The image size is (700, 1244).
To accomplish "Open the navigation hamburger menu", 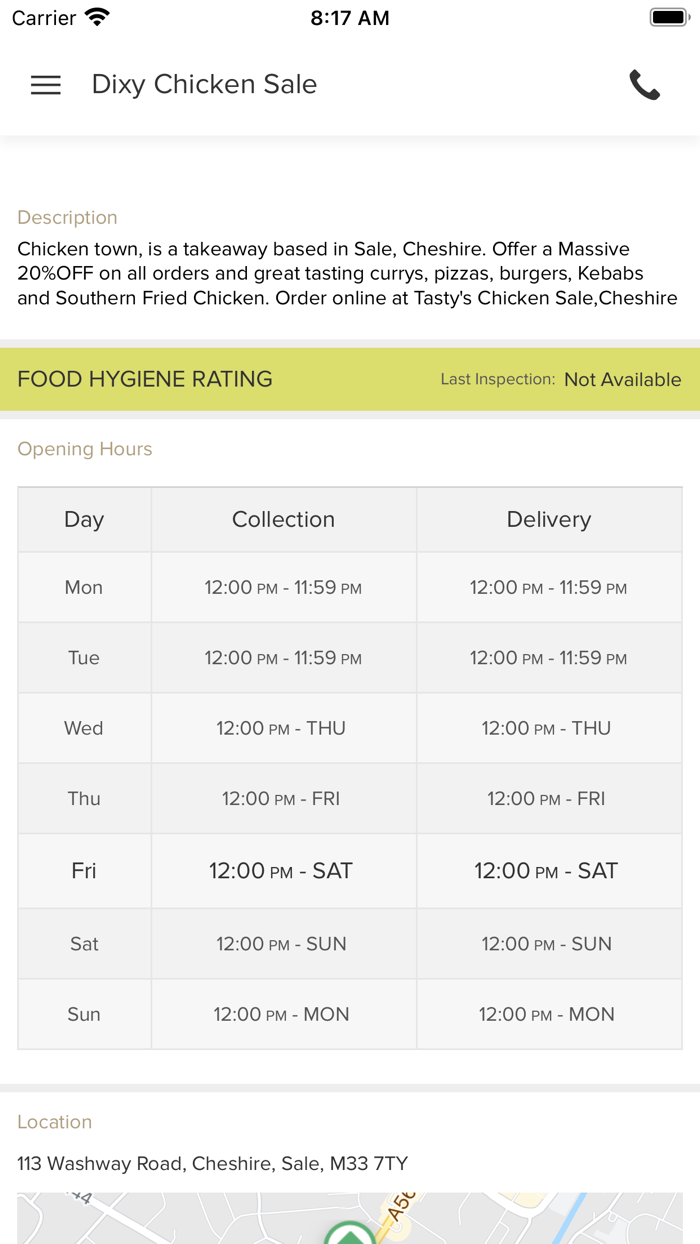I will pyautogui.click(x=45, y=85).
